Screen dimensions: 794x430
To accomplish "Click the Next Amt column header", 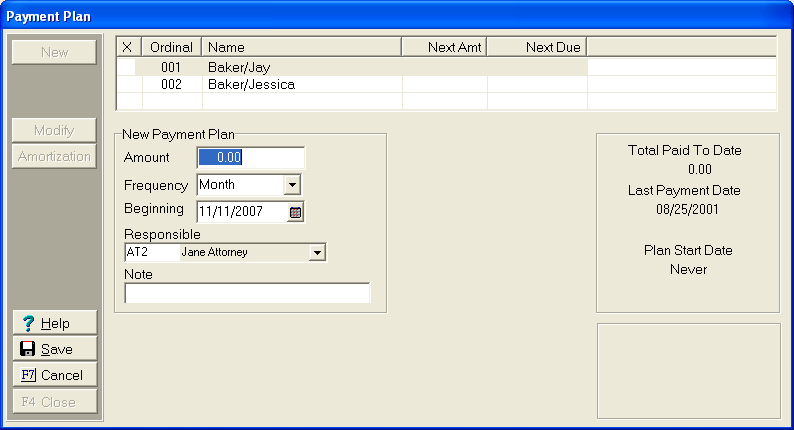I will (444, 47).
